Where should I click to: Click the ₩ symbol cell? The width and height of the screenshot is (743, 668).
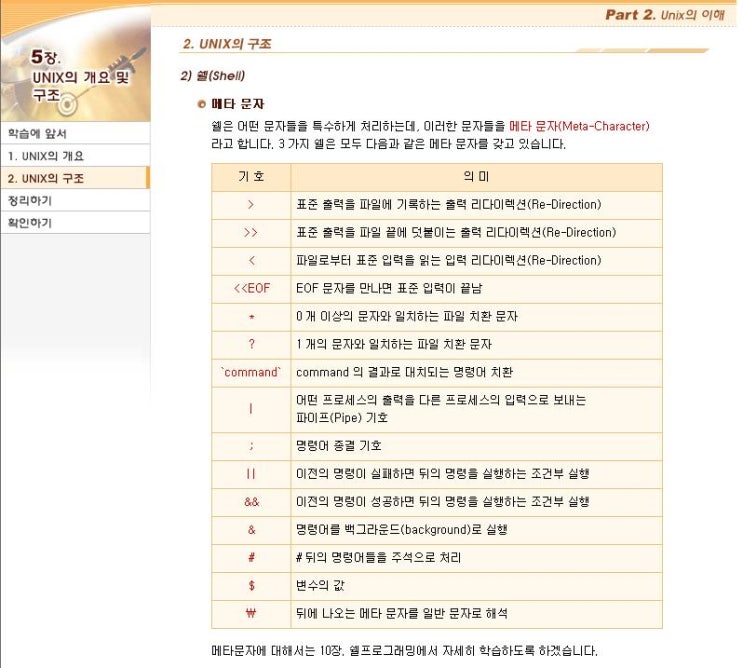pos(251,614)
